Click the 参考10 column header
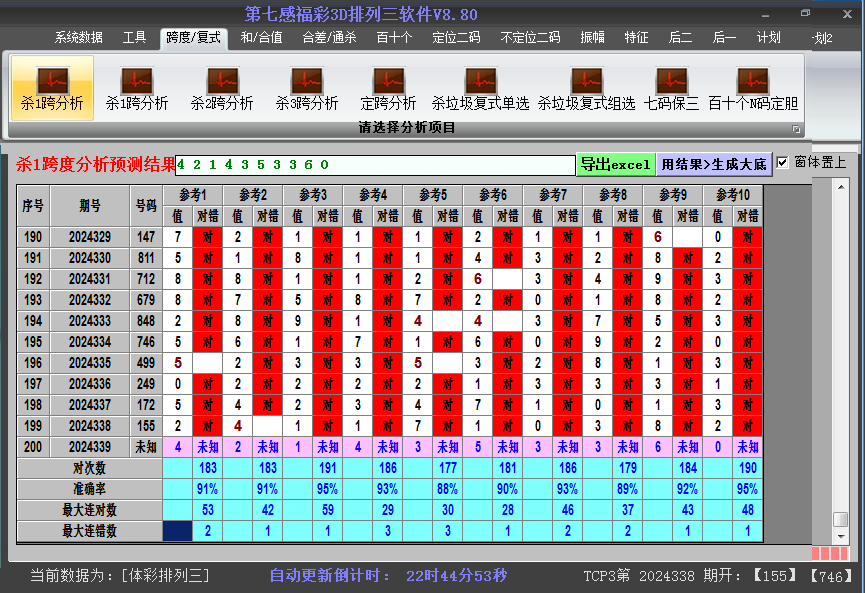Viewport: 865px width, 593px height. [x=733, y=195]
